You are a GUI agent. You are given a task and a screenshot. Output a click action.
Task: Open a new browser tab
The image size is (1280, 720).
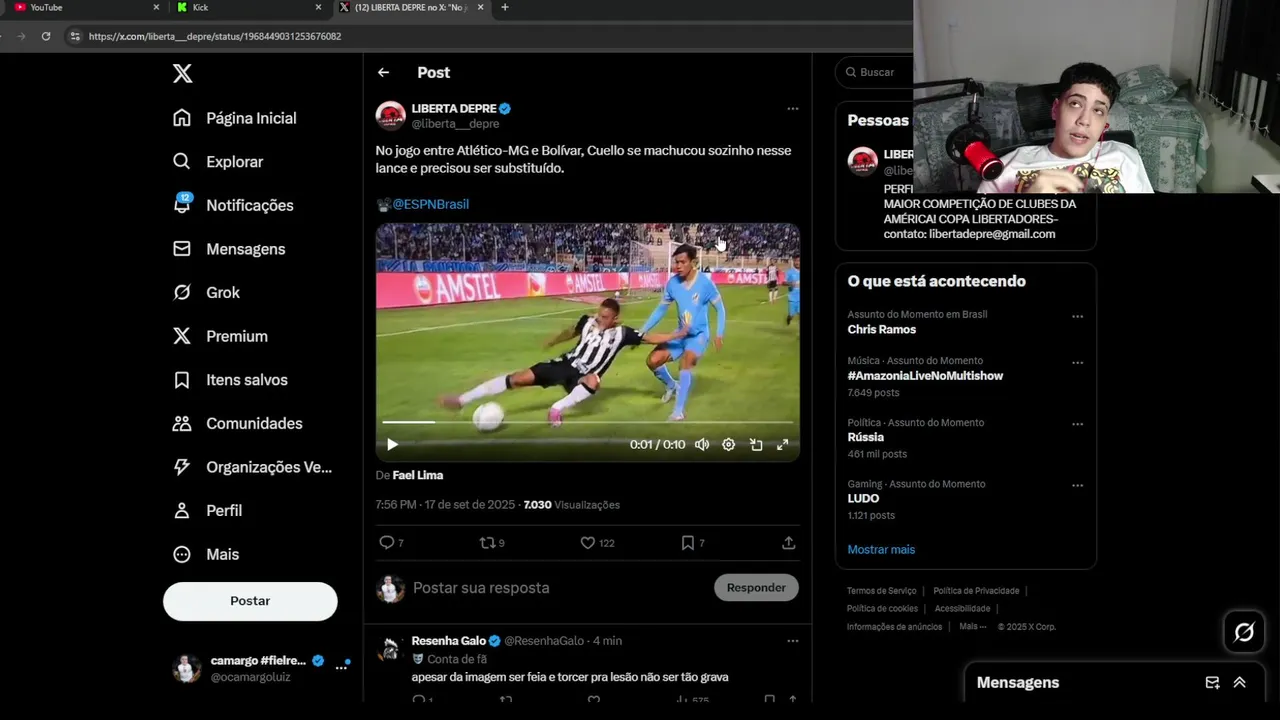pyautogui.click(x=504, y=7)
